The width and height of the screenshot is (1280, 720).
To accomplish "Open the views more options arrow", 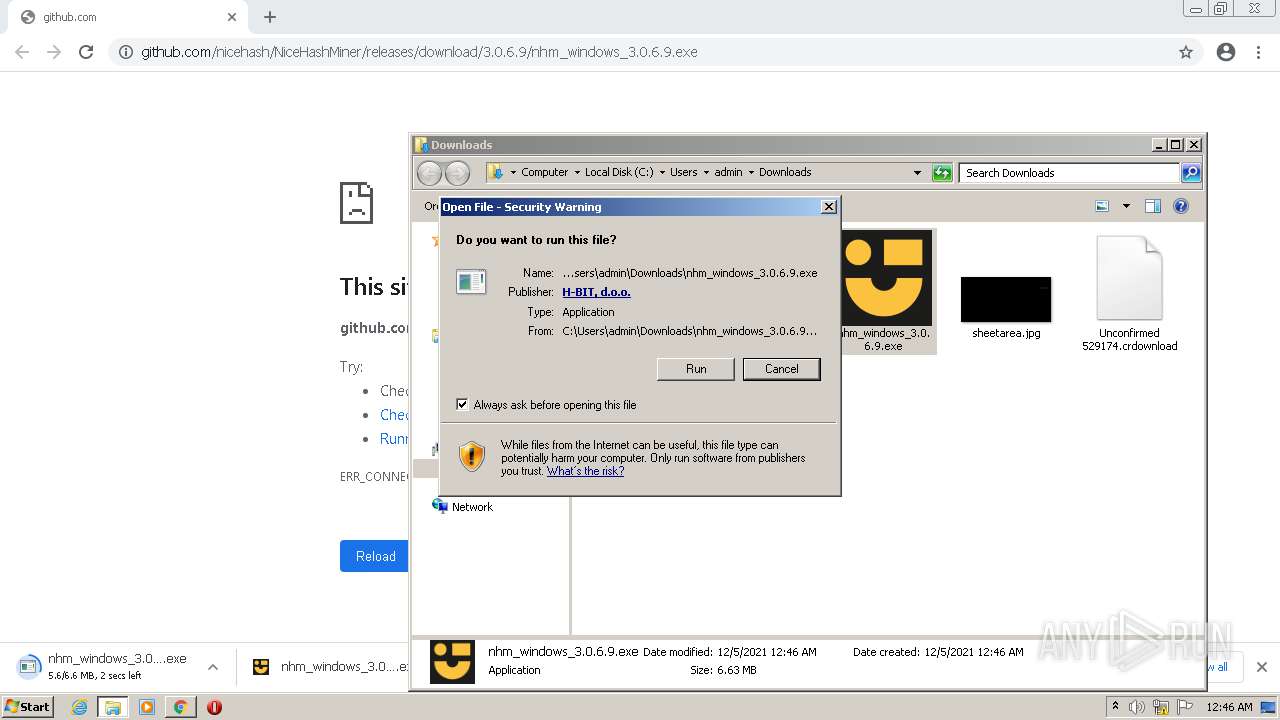I will coord(1126,206).
